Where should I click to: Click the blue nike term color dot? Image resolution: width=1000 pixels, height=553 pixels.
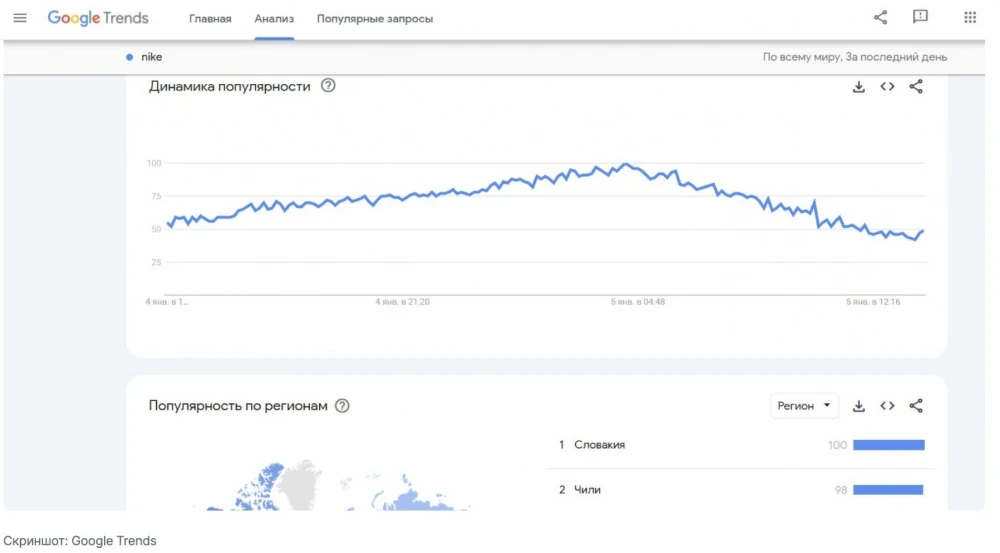130,57
